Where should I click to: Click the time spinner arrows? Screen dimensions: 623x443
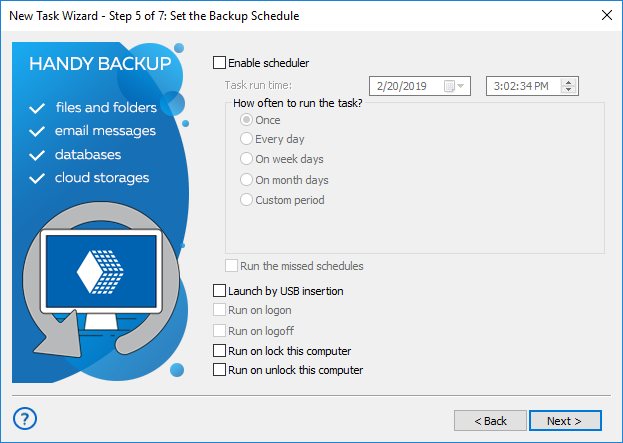pos(569,86)
